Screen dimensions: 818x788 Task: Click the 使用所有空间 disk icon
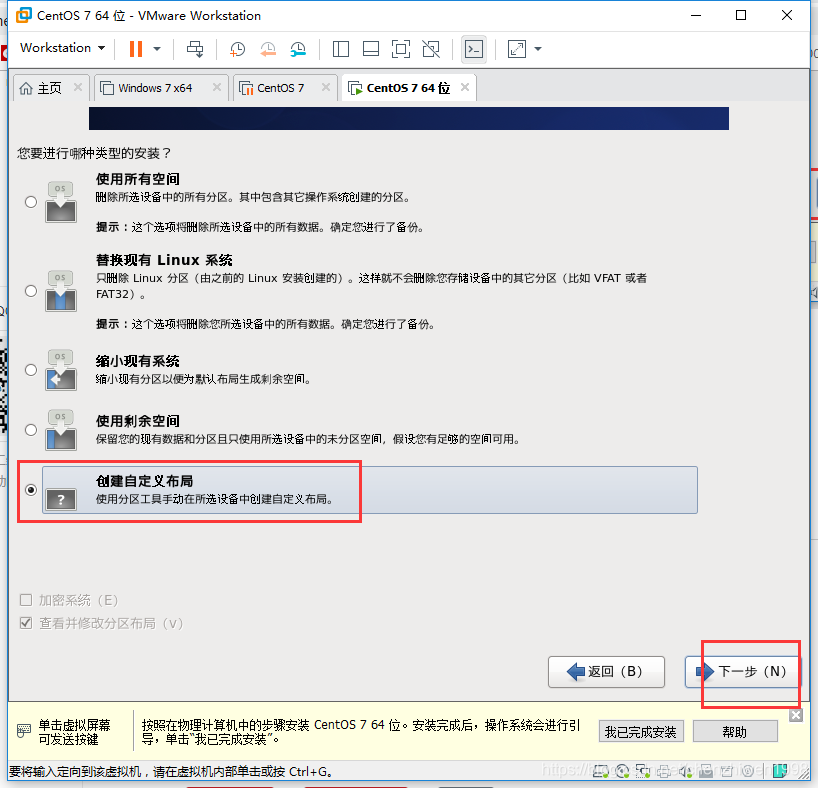pyautogui.click(x=61, y=202)
